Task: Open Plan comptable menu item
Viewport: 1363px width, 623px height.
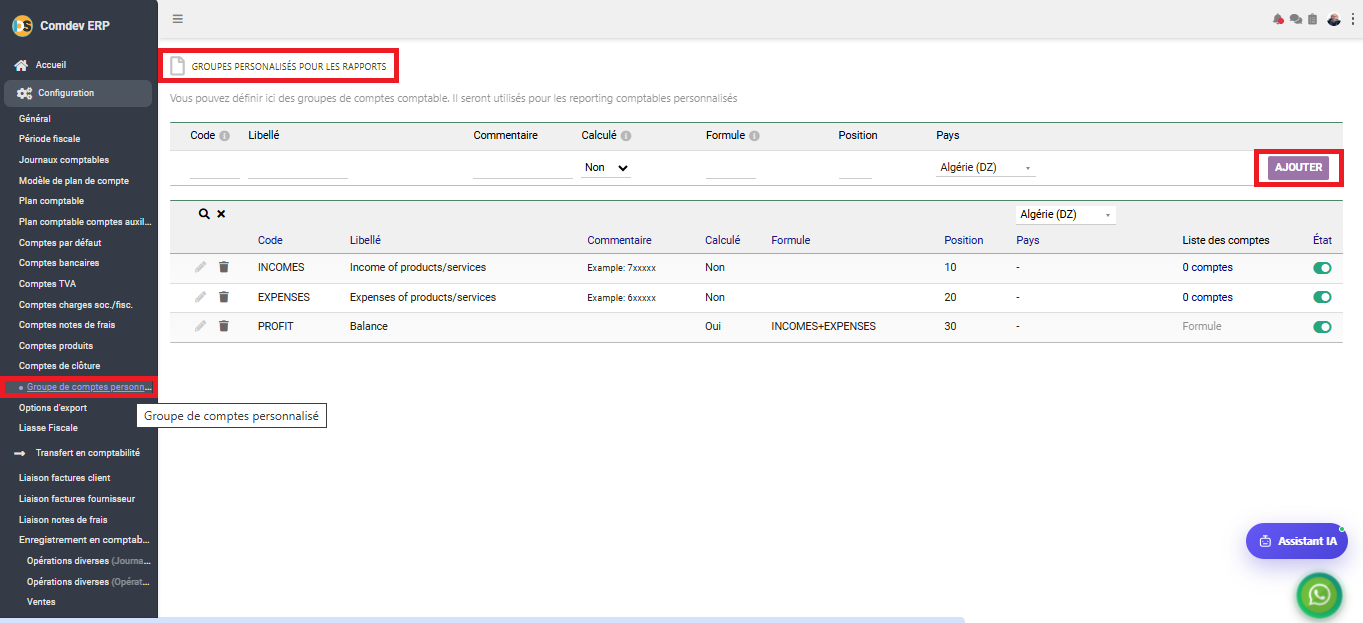Action: pos(51,201)
